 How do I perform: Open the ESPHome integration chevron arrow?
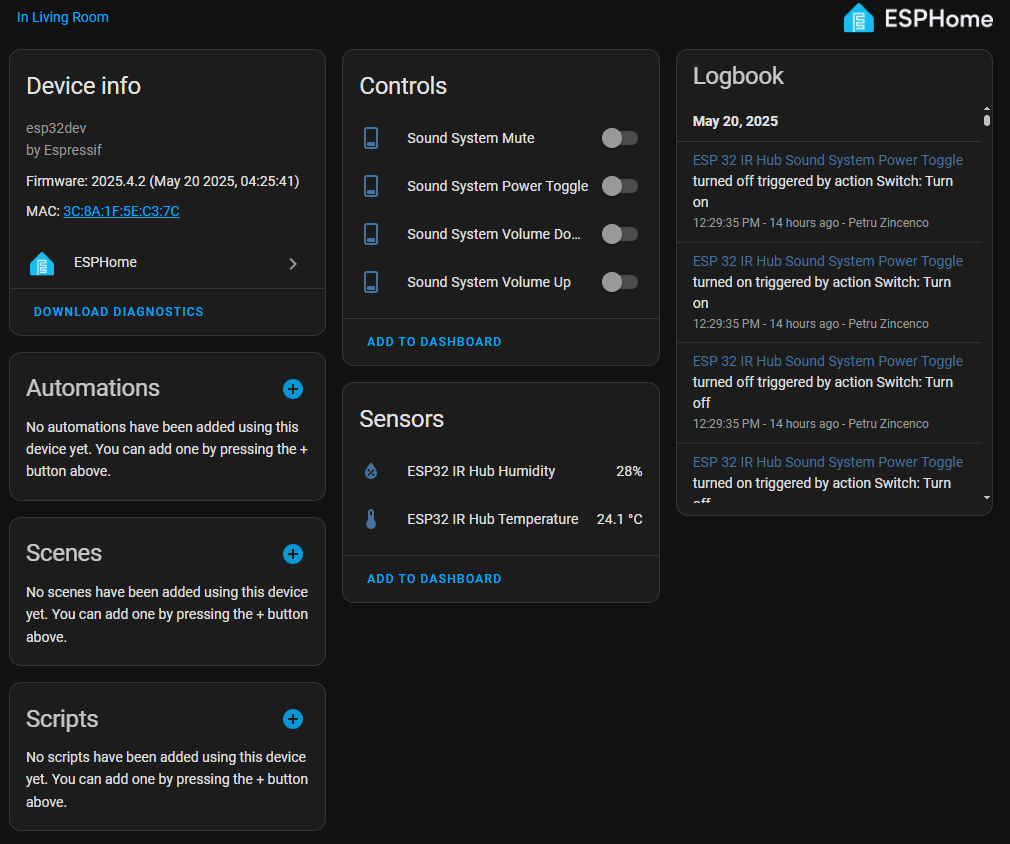(x=293, y=264)
